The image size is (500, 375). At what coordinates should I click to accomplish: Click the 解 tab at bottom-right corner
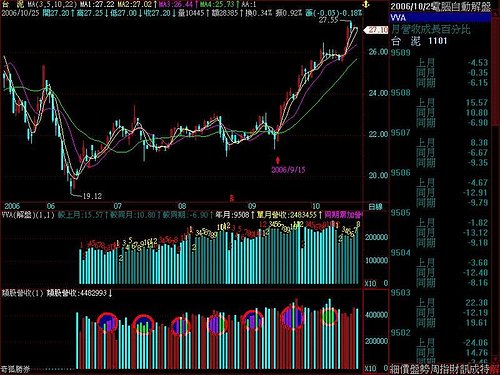click(495, 369)
